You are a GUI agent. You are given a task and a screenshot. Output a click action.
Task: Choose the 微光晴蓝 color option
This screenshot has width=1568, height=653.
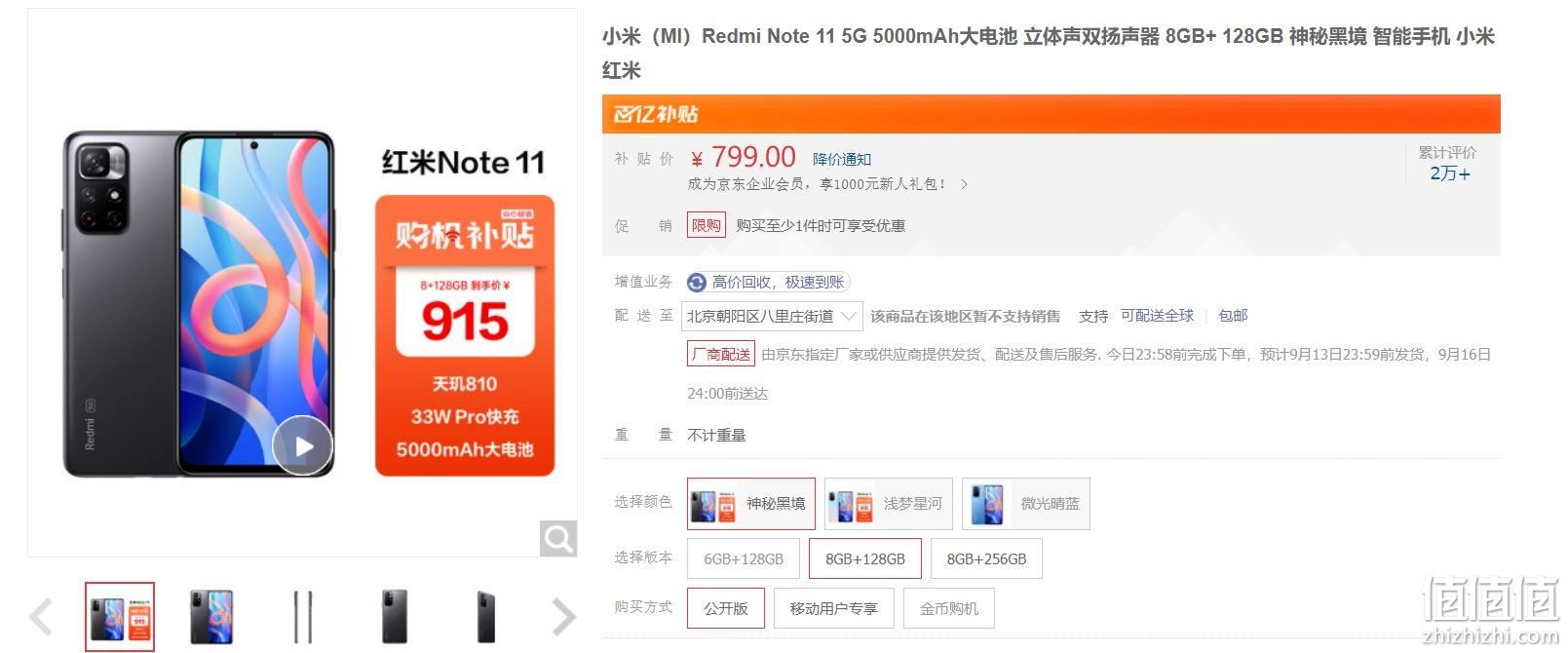(x=1025, y=504)
